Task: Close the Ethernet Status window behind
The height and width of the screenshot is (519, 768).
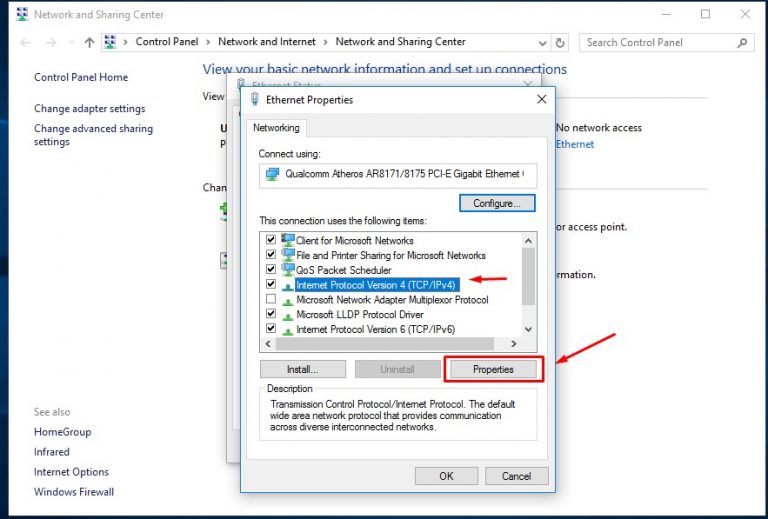Action: click(528, 84)
